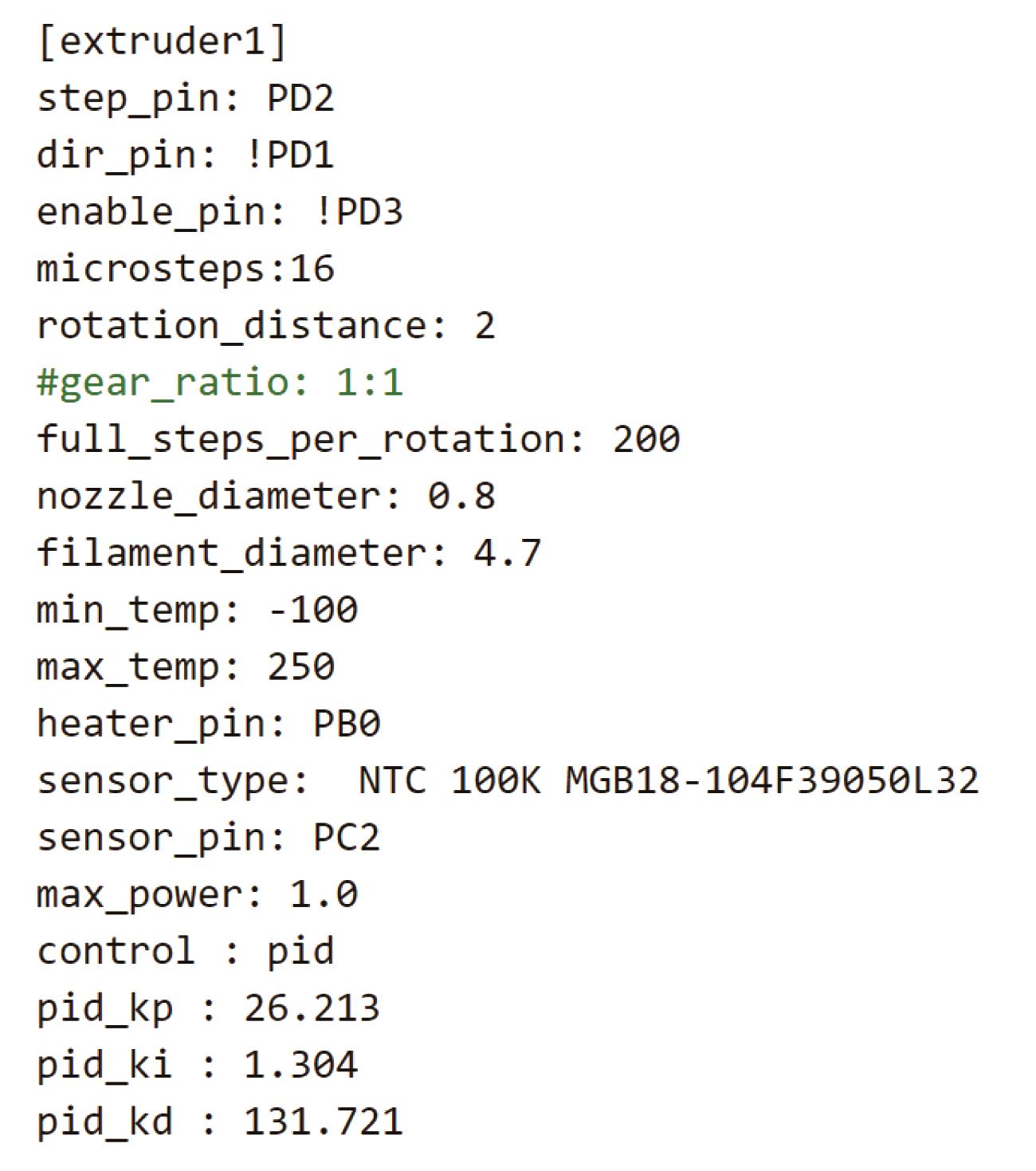Click the enable_pin value !PD3
Screen dimensions: 1036x1171
click(x=359, y=211)
